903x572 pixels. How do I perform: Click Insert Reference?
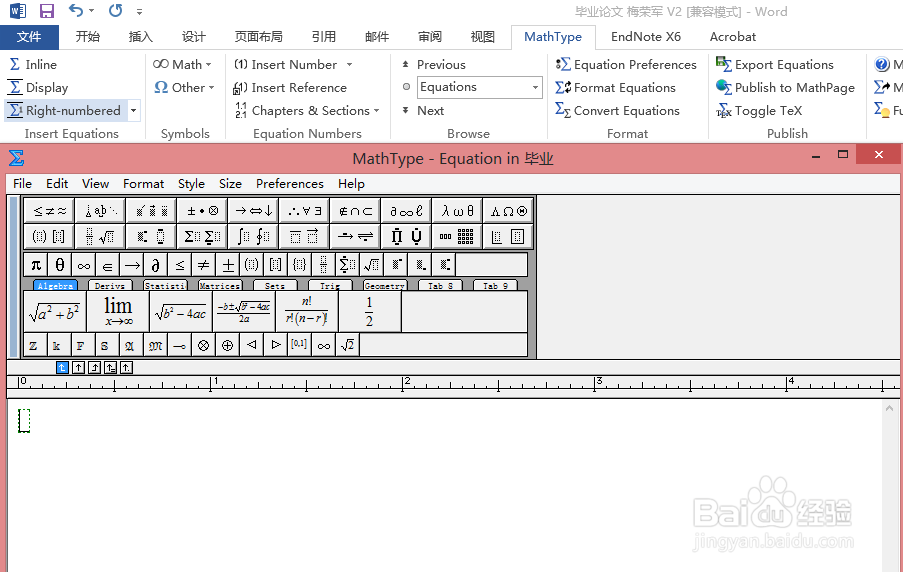tap(290, 88)
